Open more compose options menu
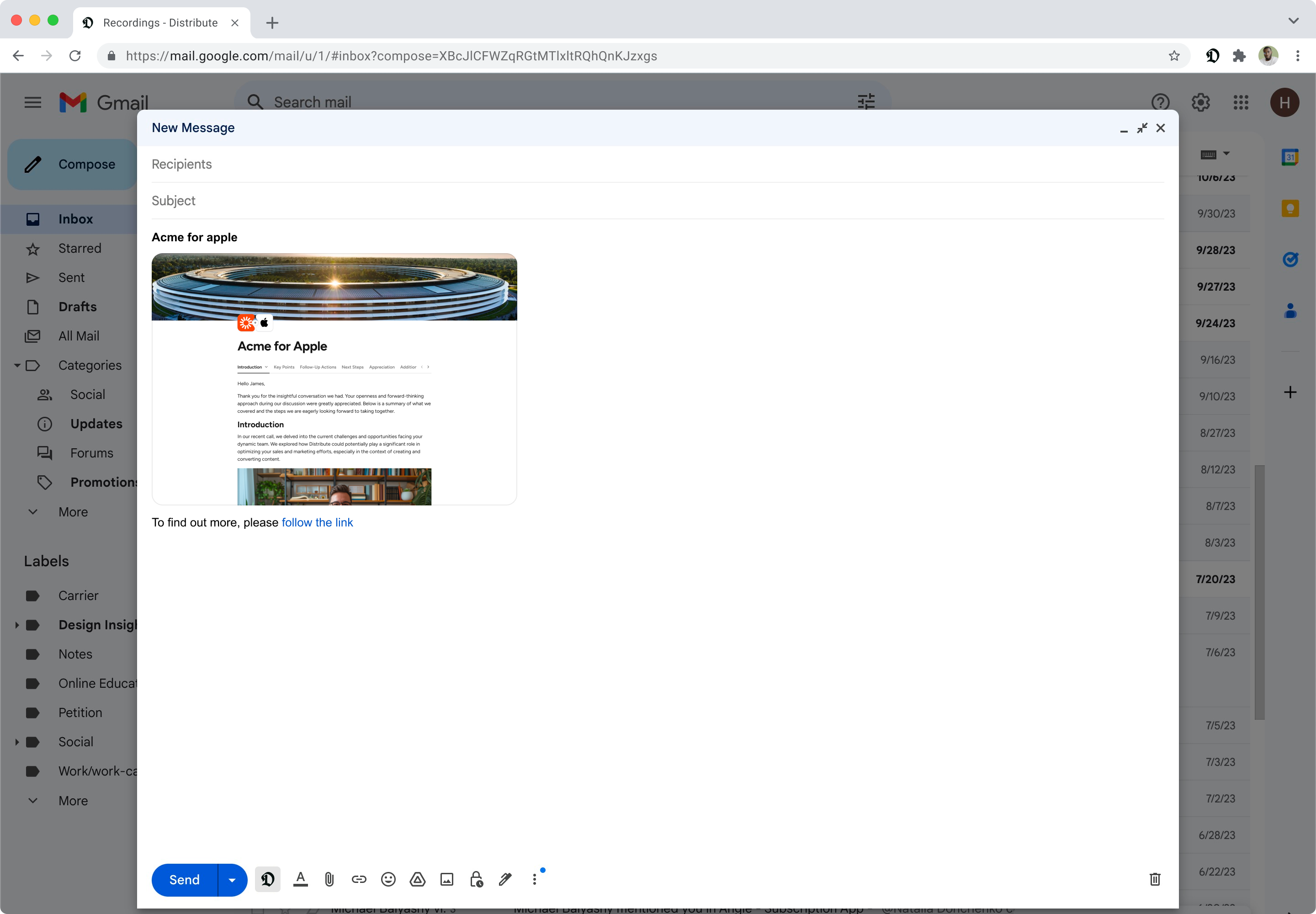Screen dimensions: 1316x914 [x=534, y=879]
